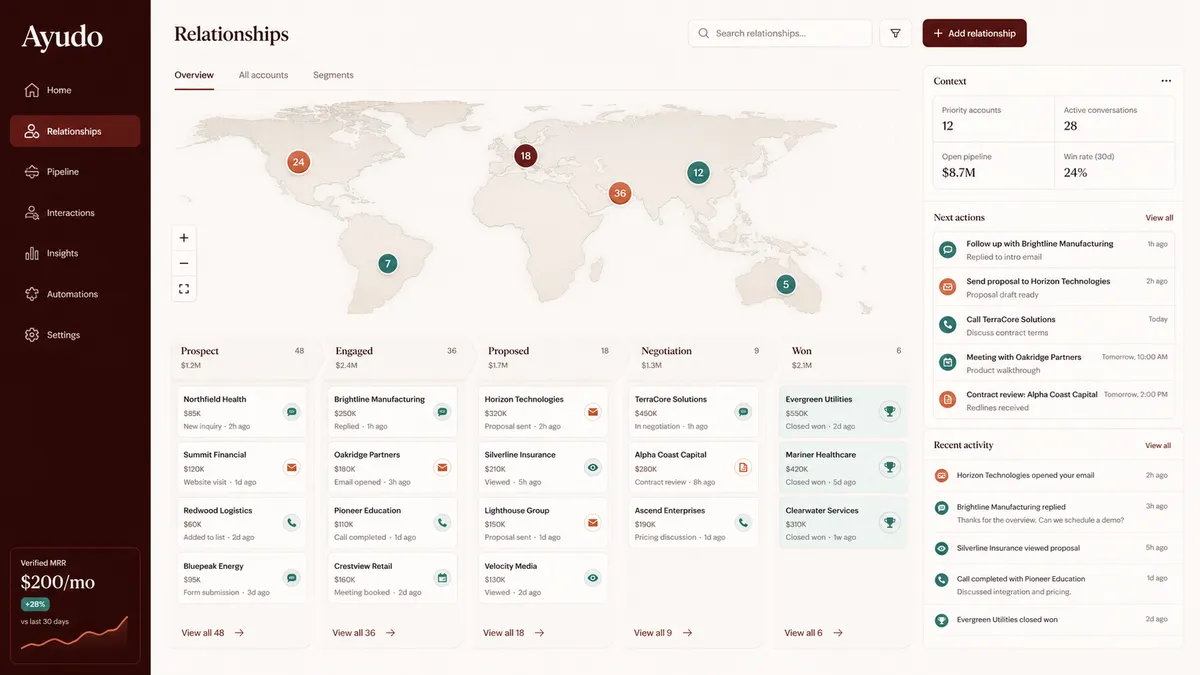Open the filter options button
Image resolution: width=1200 pixels, height=675 pixels.
point(895,33)
